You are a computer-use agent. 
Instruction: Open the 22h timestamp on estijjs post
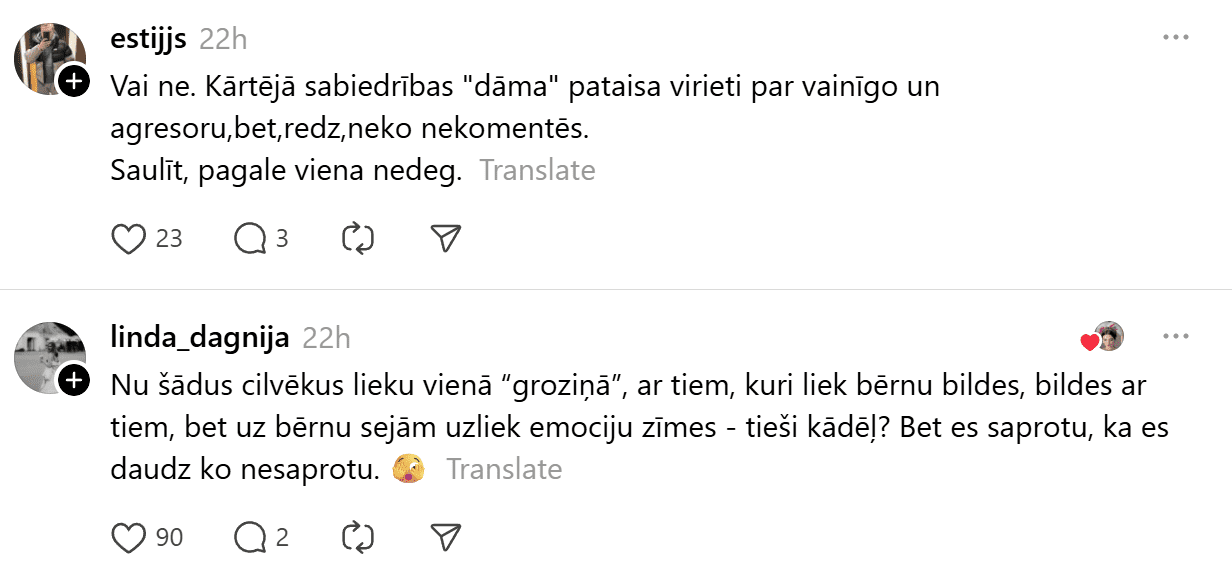(223, 39)
